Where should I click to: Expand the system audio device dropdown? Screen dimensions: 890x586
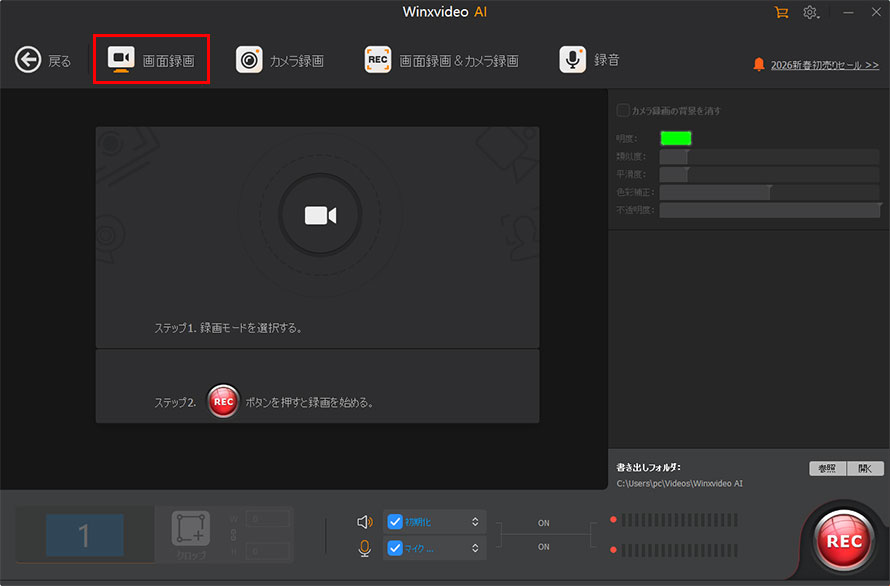475,521
